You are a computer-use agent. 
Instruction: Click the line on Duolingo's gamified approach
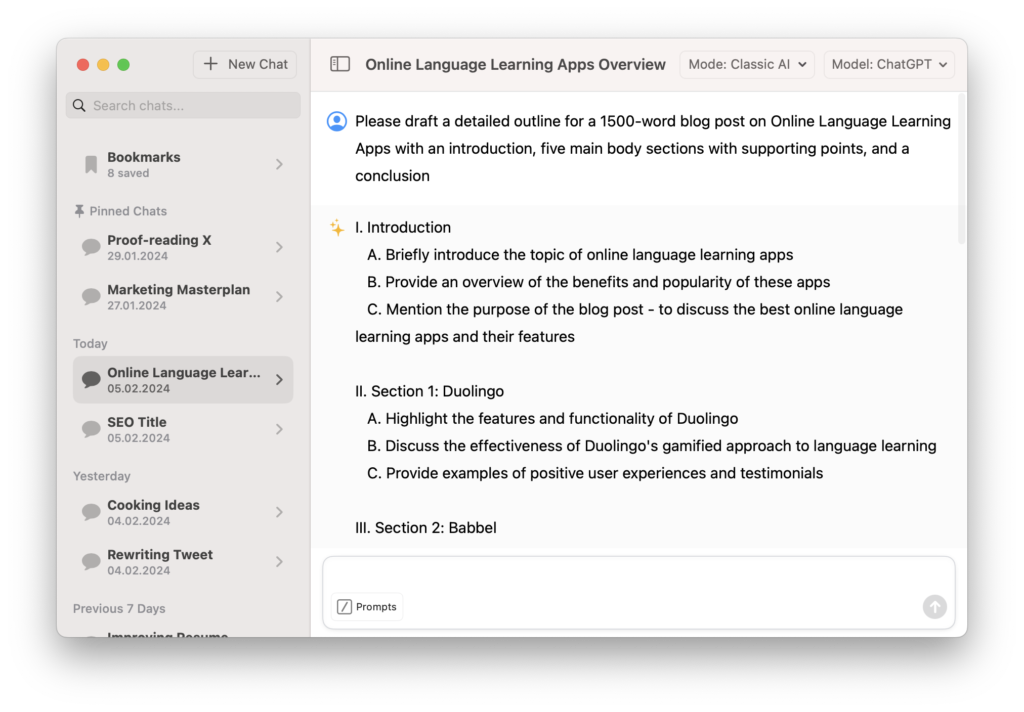click(652, 445)
